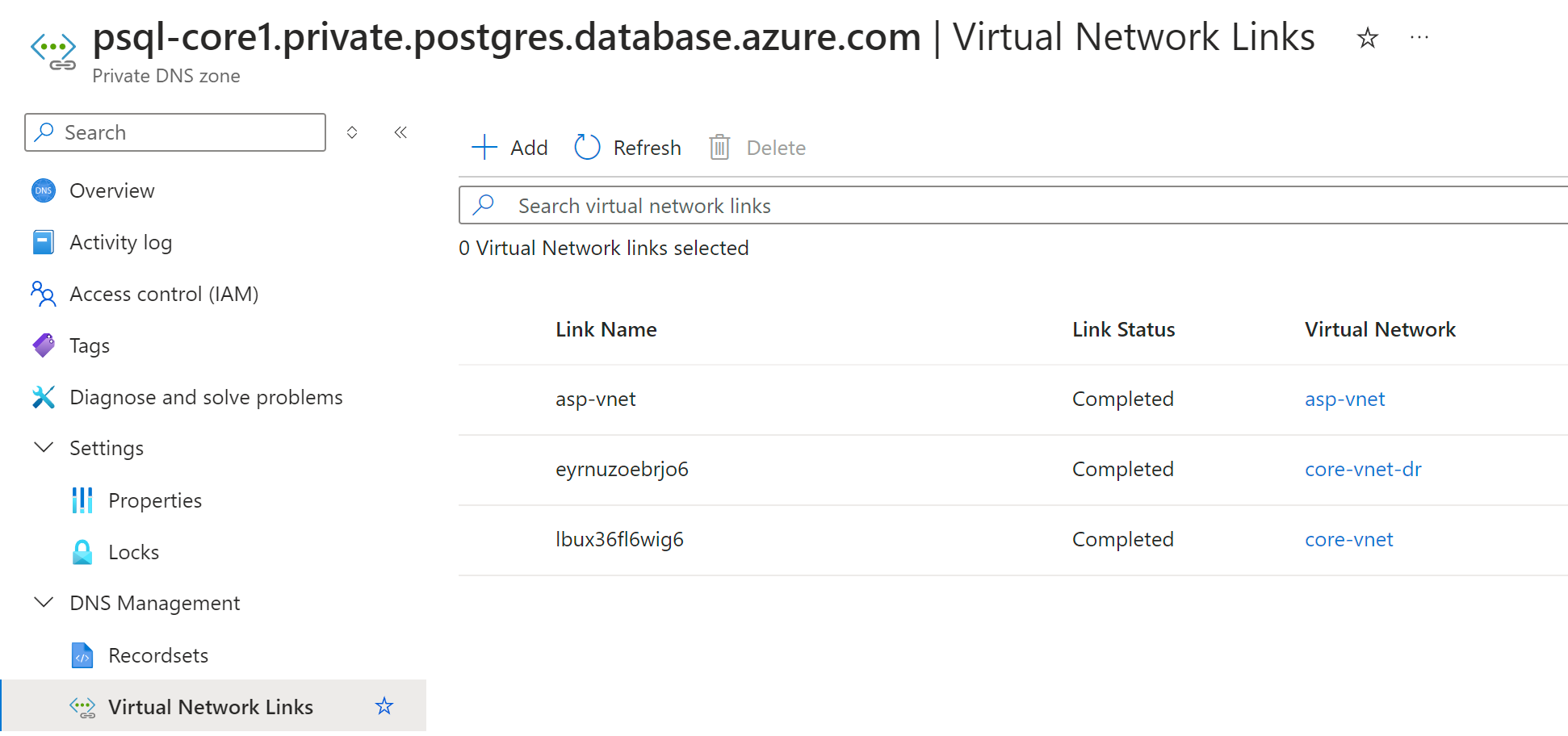The width and height of the screenshot is (1568, 736).
Task: Click the Private DNS zone resource icon
Action: point(53,52)
